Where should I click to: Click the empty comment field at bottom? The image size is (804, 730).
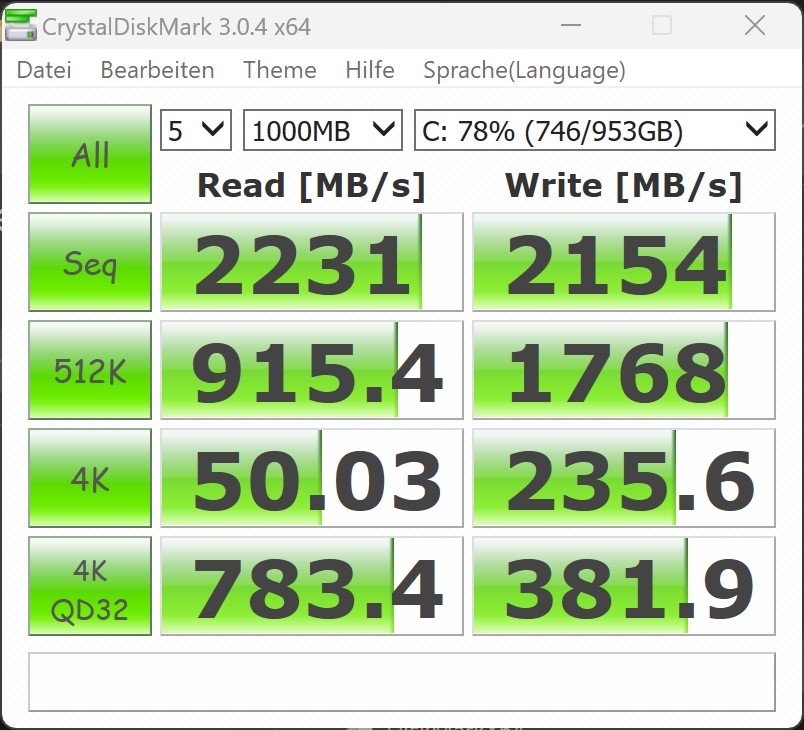(402, 682)
